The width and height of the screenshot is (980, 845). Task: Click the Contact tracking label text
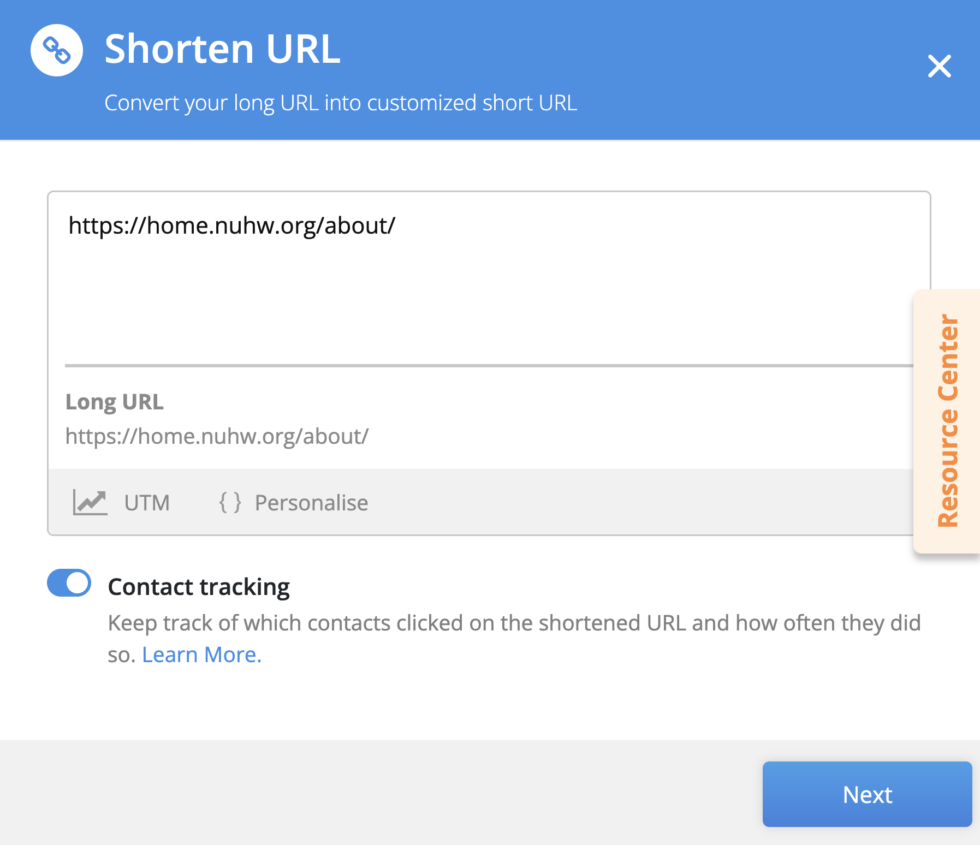[198, 586]
